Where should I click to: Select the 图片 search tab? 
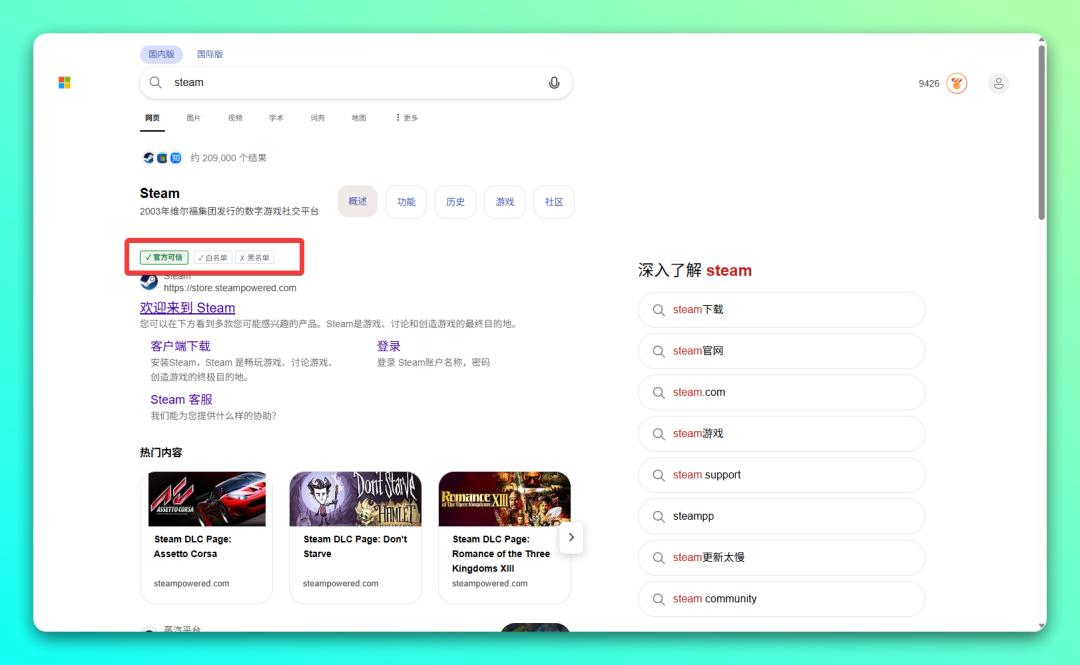[x=194, y=118]
